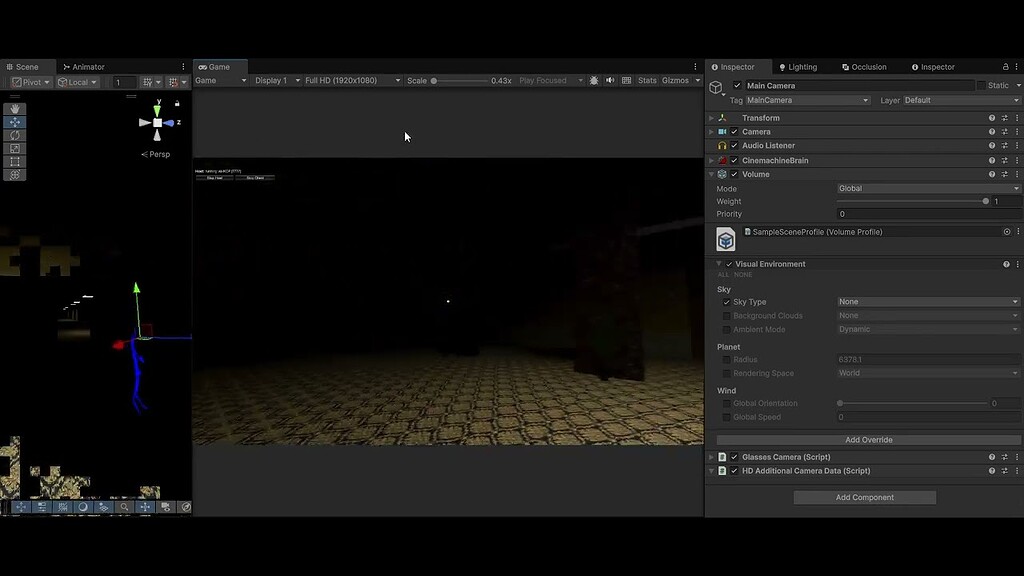Click the Camera component icon in the Inspector
1024x576 pixels.
point(722,131)
